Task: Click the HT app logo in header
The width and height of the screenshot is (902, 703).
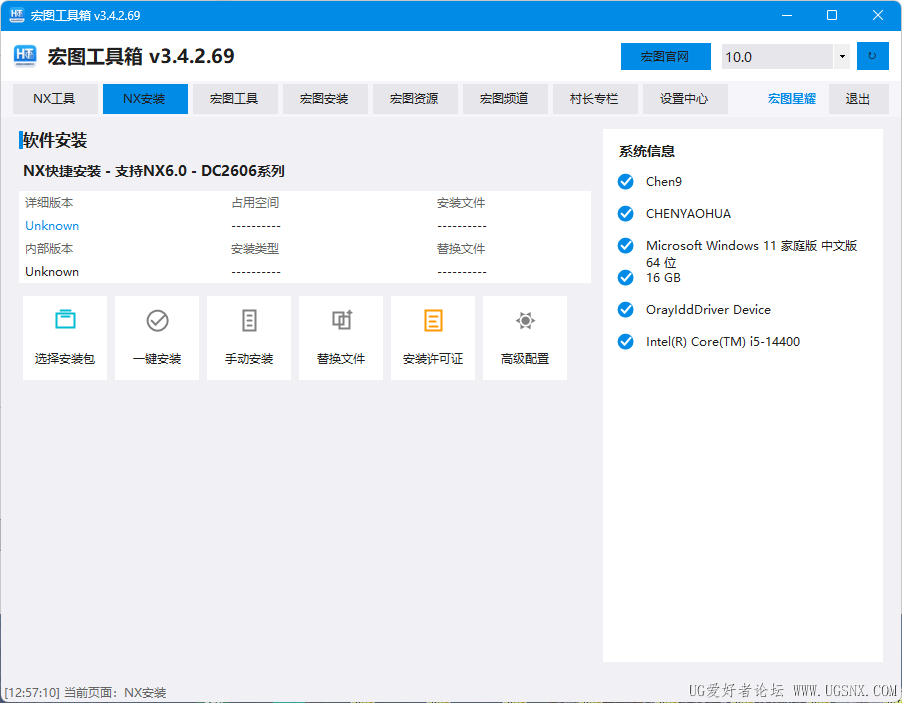Action: [x=25, y=56]
